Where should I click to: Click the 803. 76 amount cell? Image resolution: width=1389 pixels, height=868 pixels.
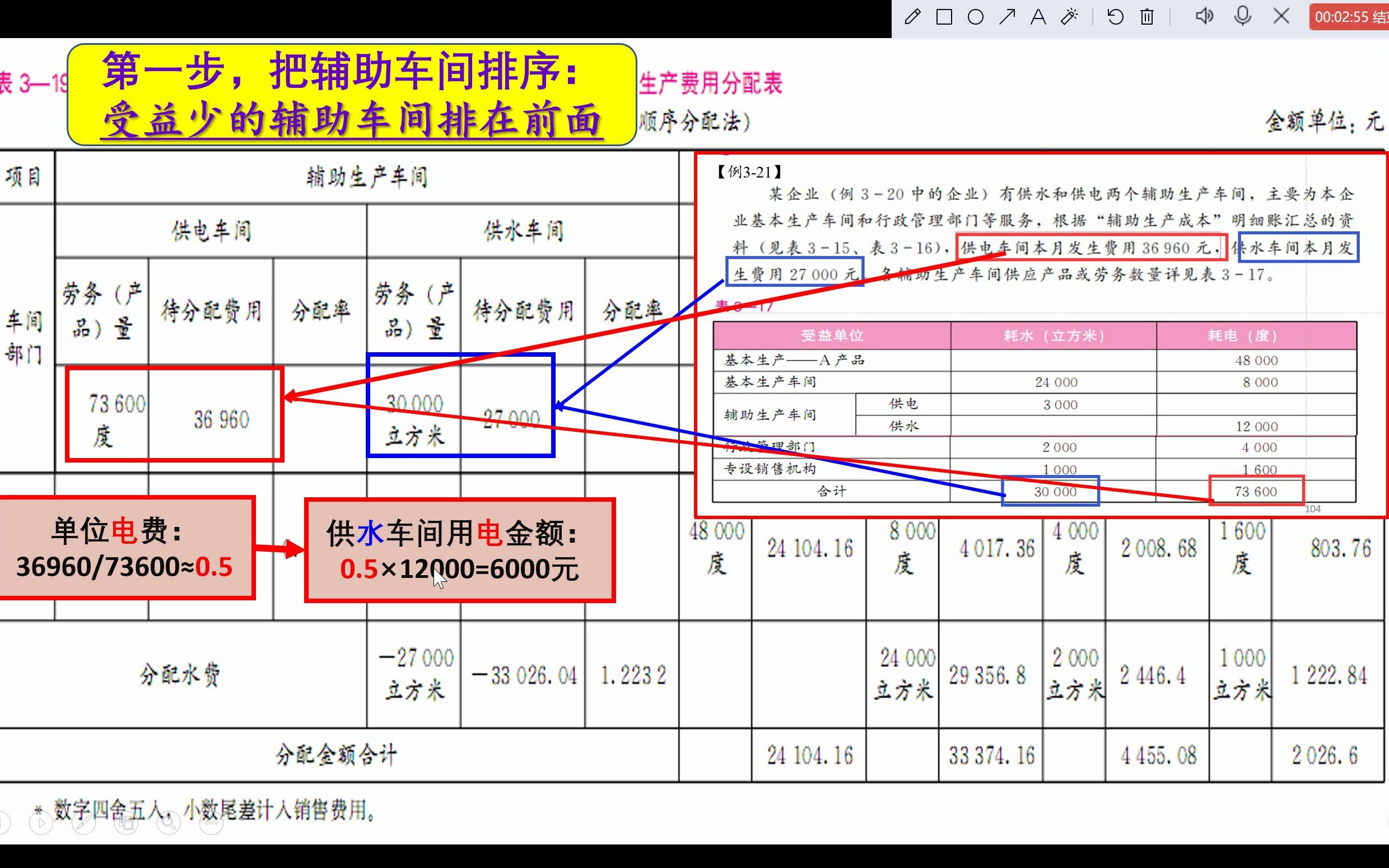(x=1341, y=548)
